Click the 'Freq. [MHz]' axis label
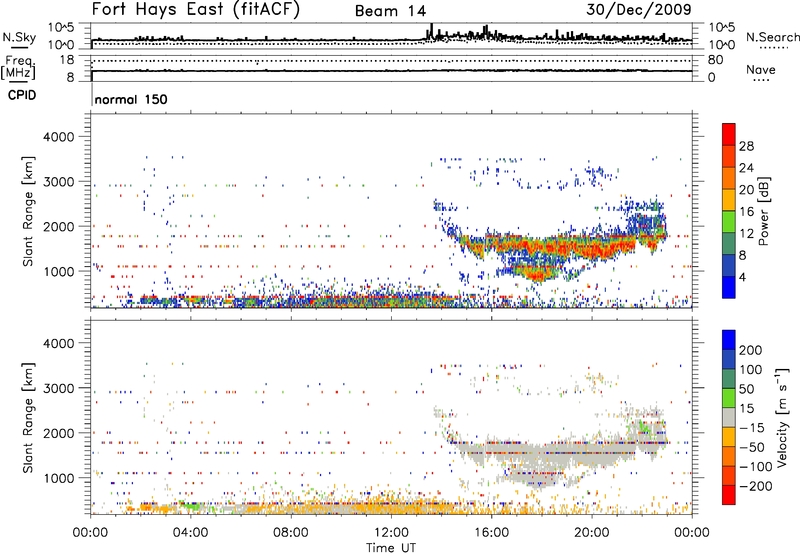 click(x=18, y=67)
